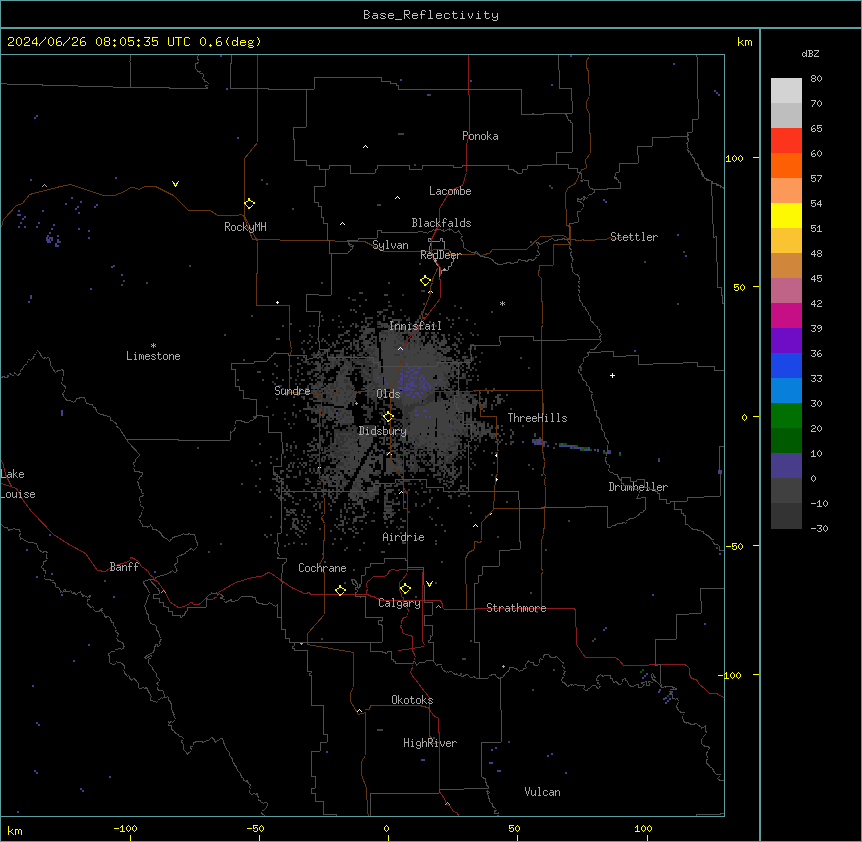Viewport: 862px width, 842px height.
Task: Select the orange 57-60 dBZ legend swatch
Action: click(x=786, y=165)
